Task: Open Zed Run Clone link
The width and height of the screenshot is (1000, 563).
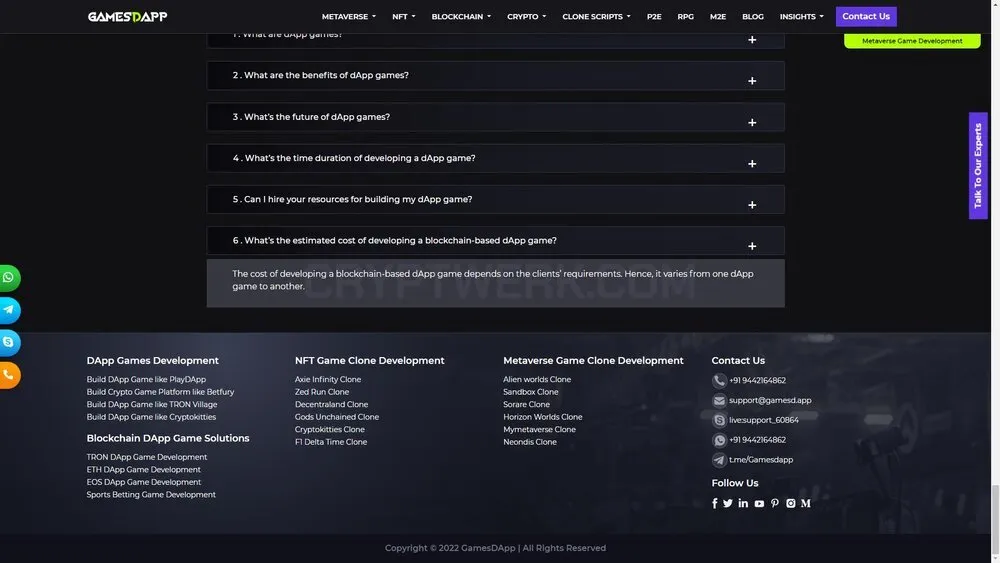Action: (x=321, y=392)
